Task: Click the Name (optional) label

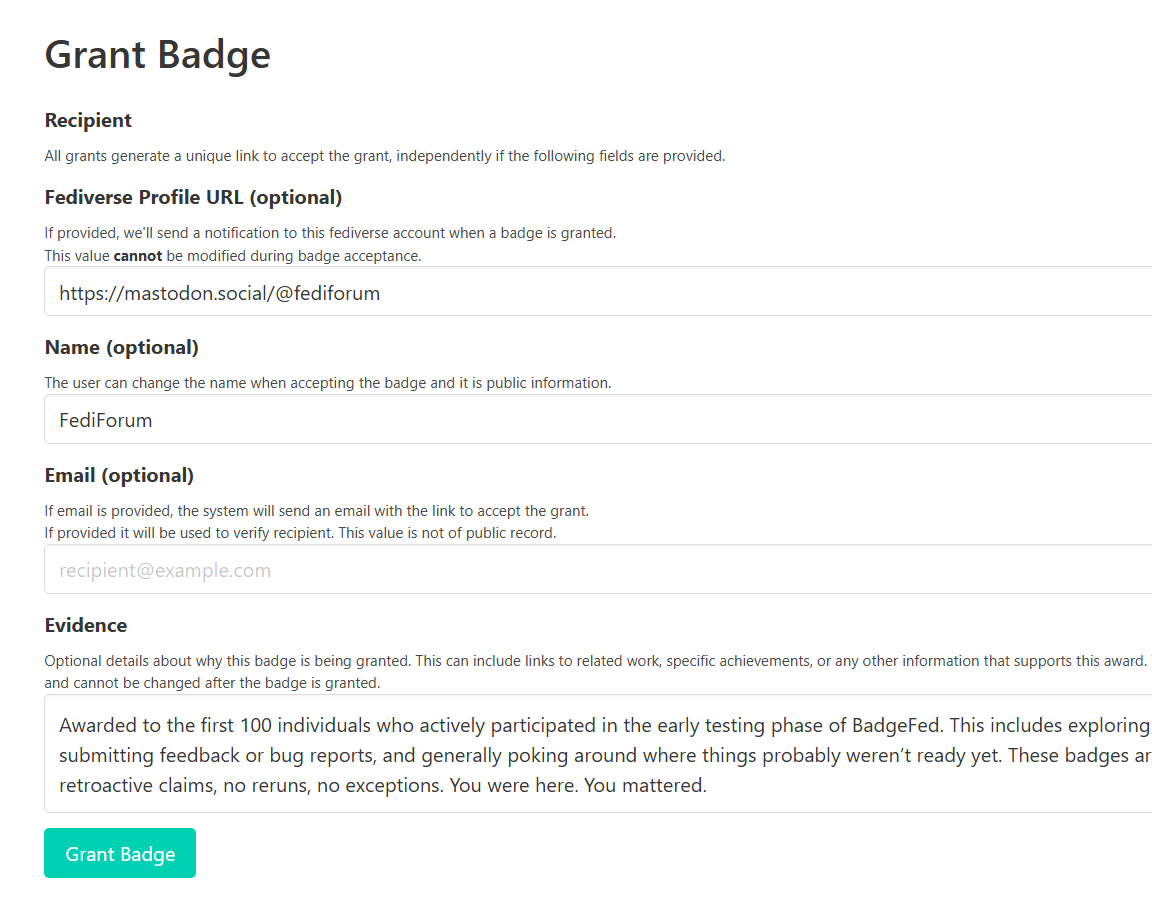Action: tap(122, 347)
